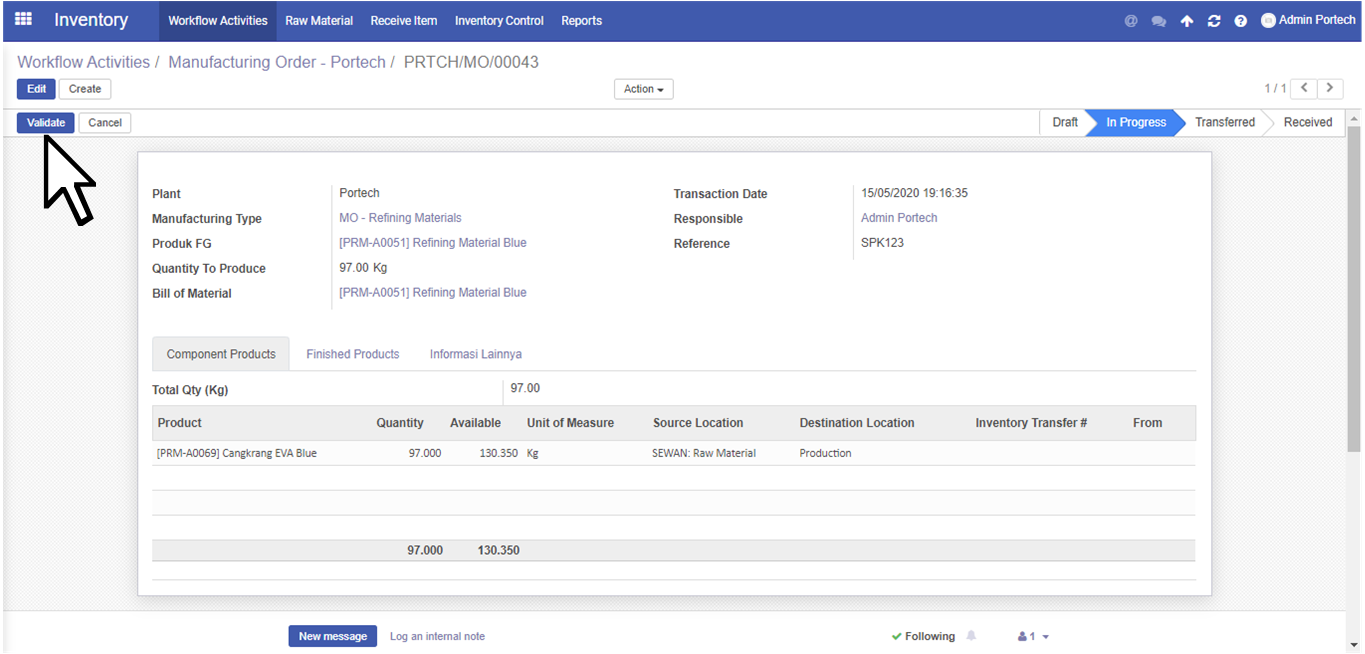Open the Inventory Control menu
Screen dimensions: 1365x654
[x=499, y=21]
